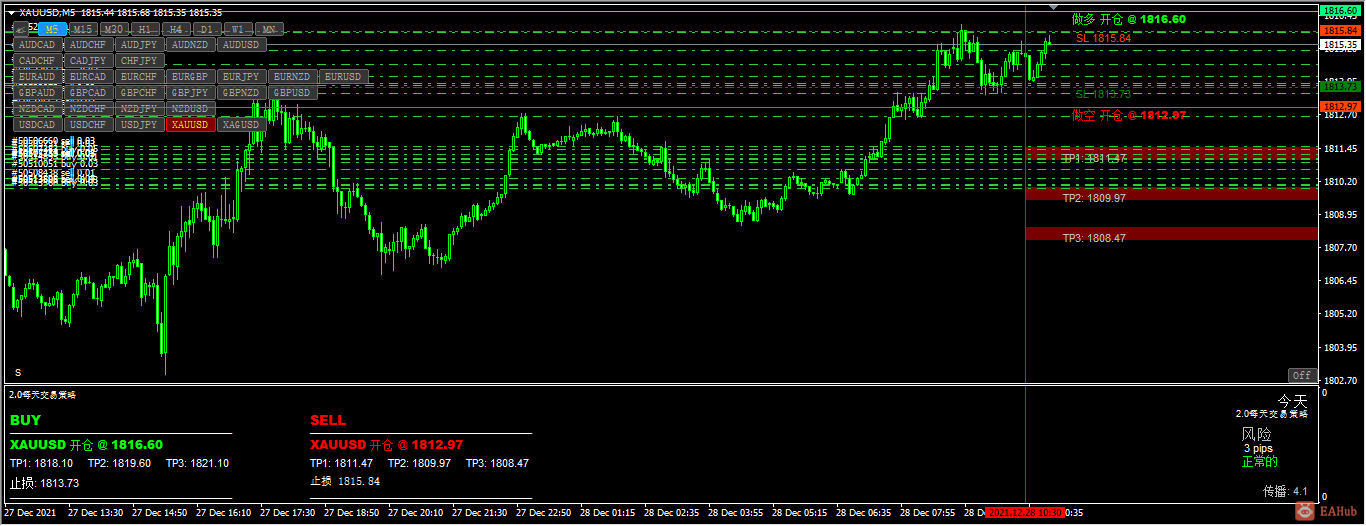The image size is (1366, 526).
Task: Select the EURUSD symbol button
Action: (x=344, y=77)
